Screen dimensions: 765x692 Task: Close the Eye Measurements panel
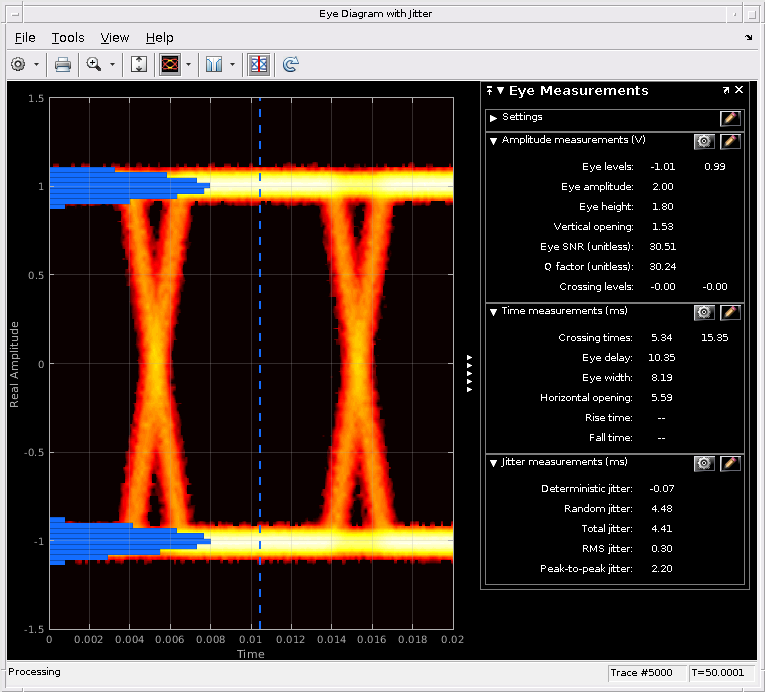(739, 90)
